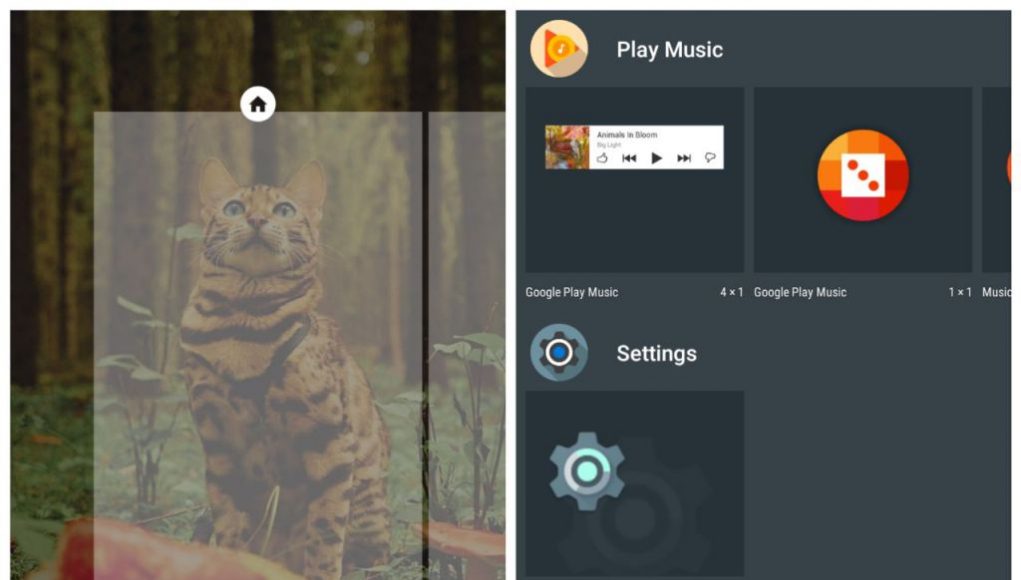Select the main home screen page with the cat
The height and width of the screenshot is (580, 1021).
click(258, 346)
